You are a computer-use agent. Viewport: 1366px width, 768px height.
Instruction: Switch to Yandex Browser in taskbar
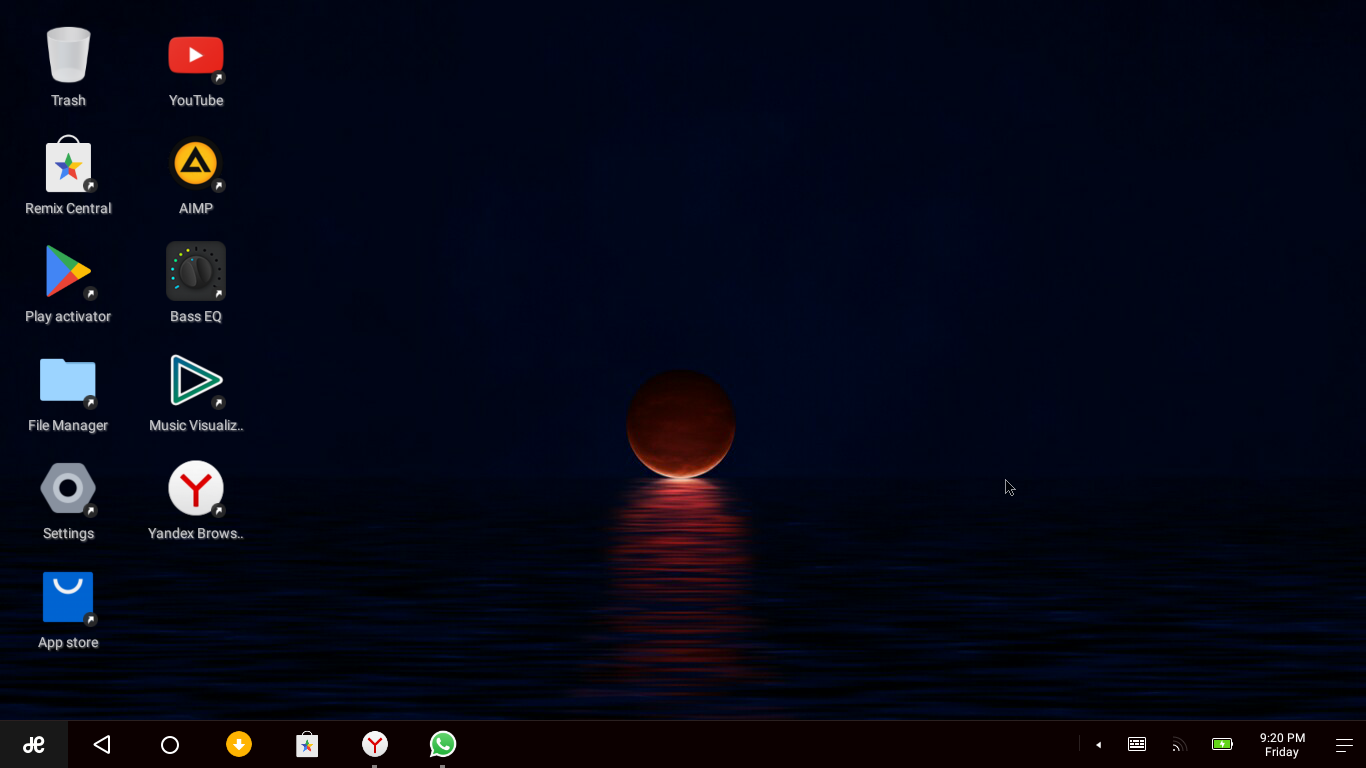[x=375, y=744]
